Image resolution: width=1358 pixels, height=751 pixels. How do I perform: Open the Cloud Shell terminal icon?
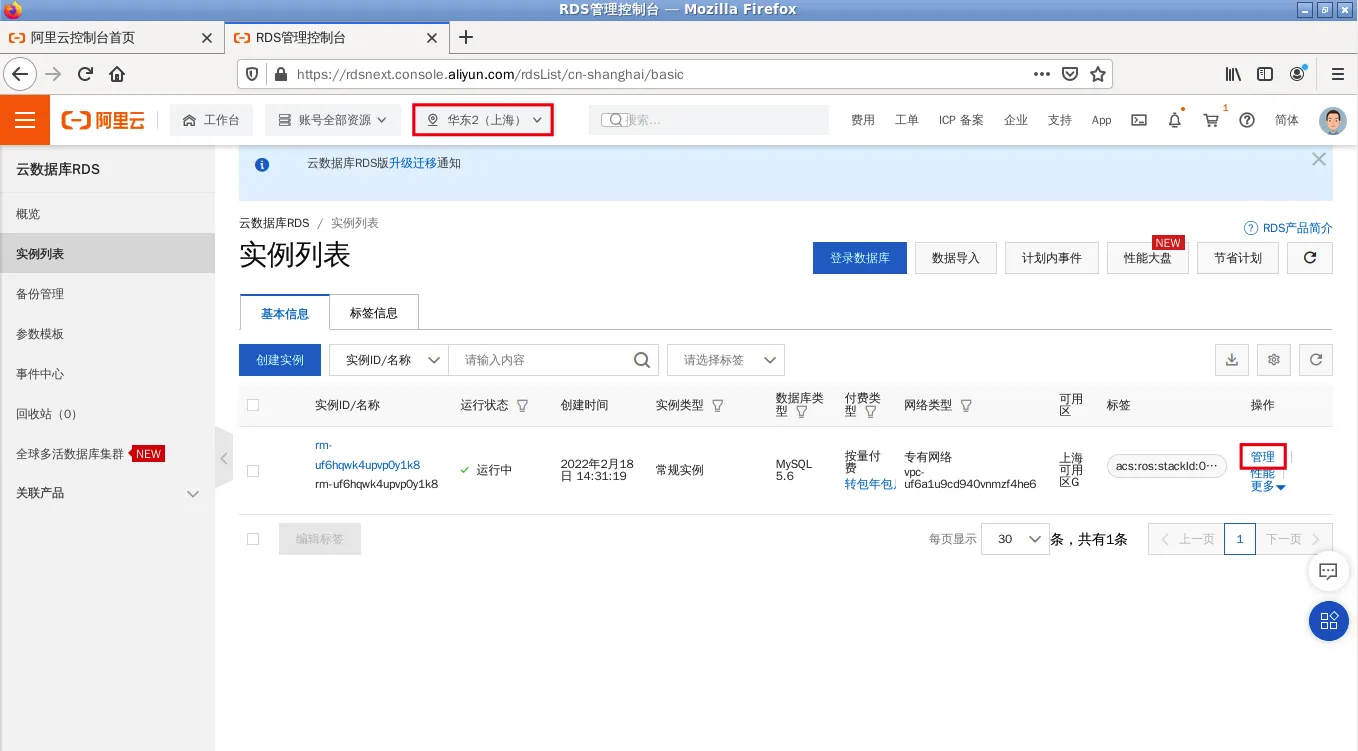point(1138,120)
